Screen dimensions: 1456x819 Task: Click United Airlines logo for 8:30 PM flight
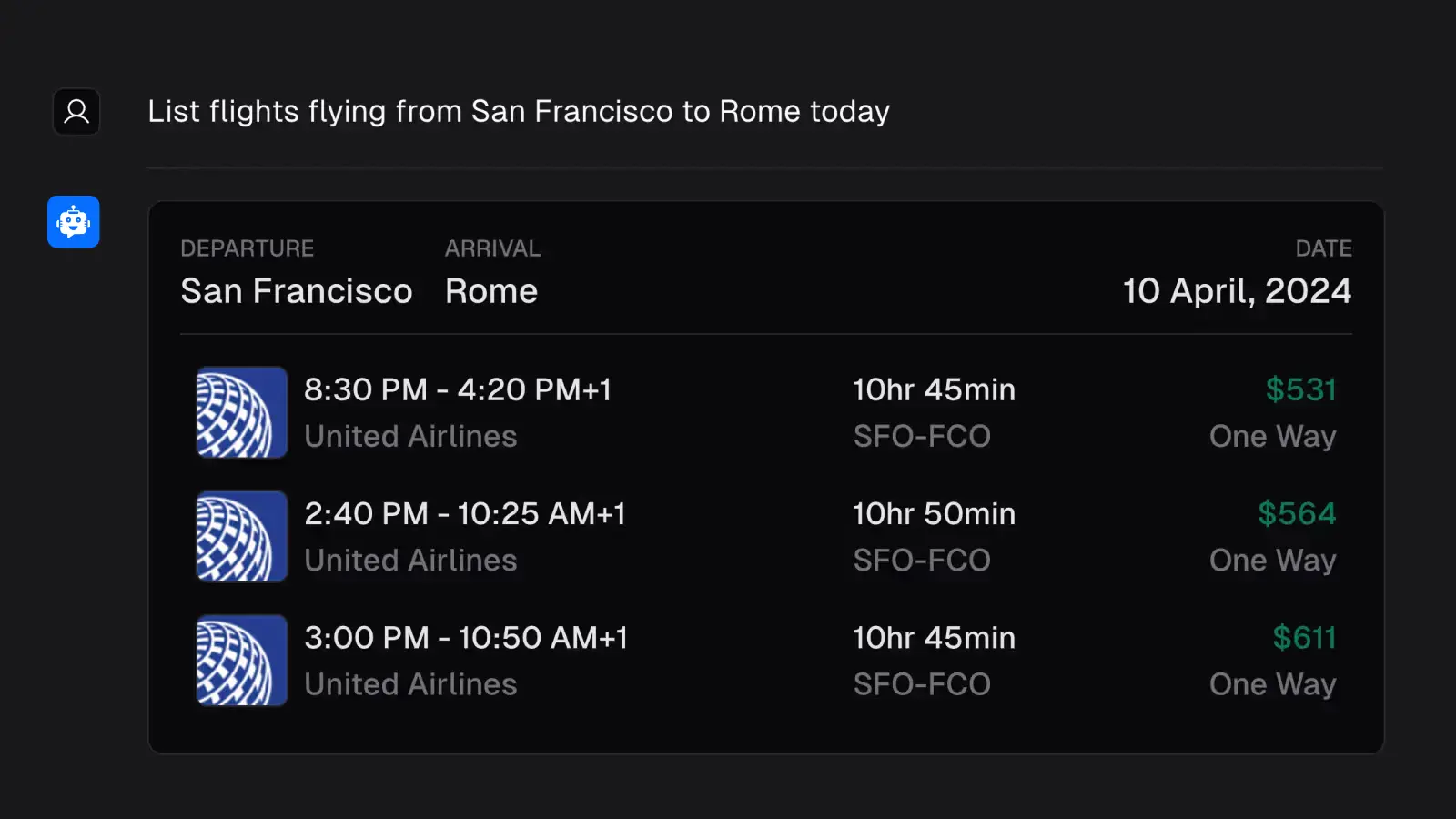(242, 412)
